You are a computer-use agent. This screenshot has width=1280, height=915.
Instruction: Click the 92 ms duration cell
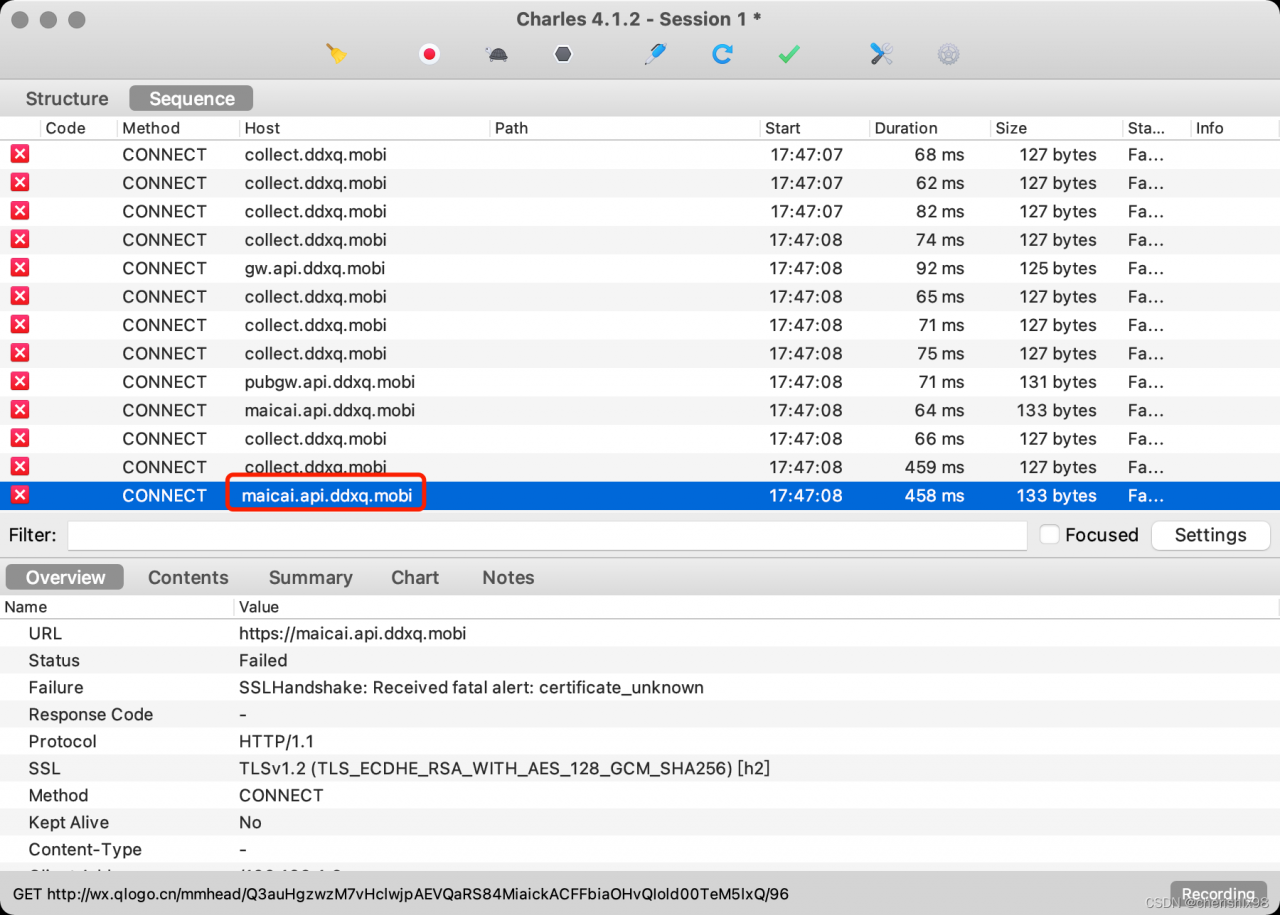pyautogui.click(x=940, y=268)
